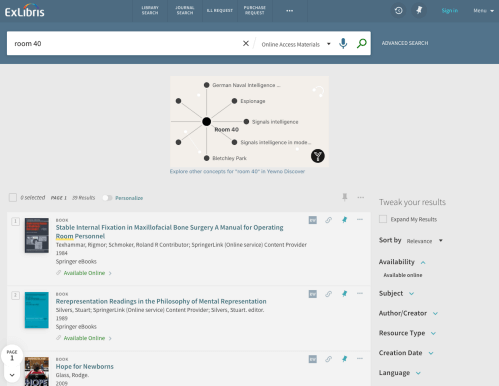This screenshot has width=499, height=386.
Task: Open Journal Search menu item
Action: tap(185, 10)
